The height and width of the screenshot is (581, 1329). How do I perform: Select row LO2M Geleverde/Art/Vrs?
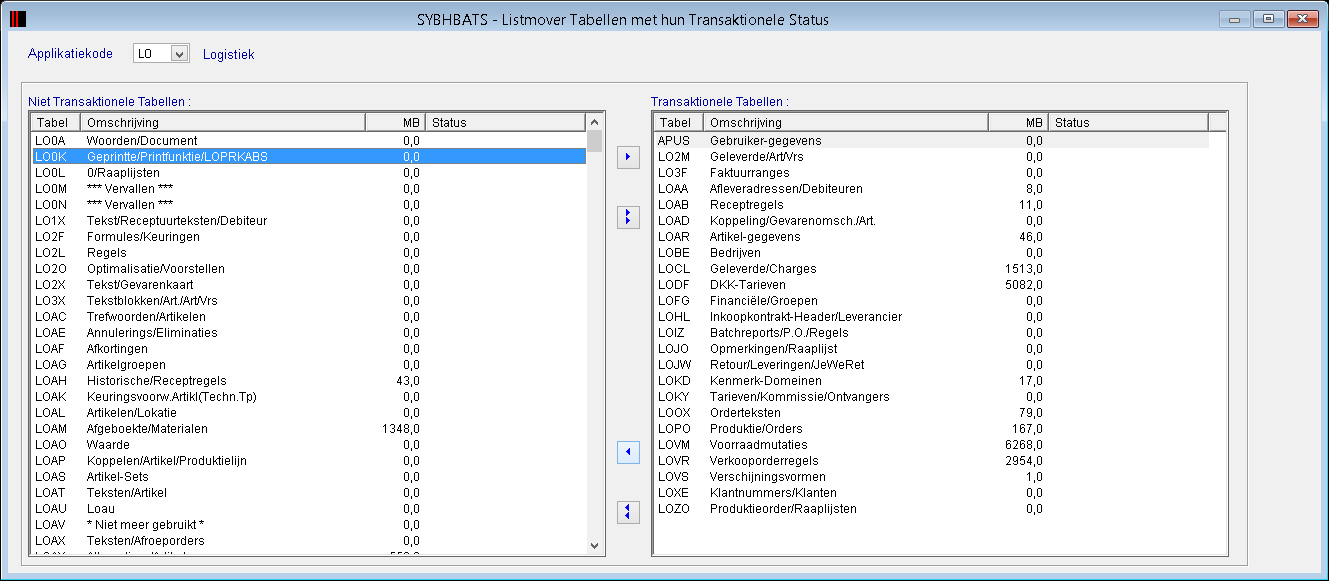931,156
